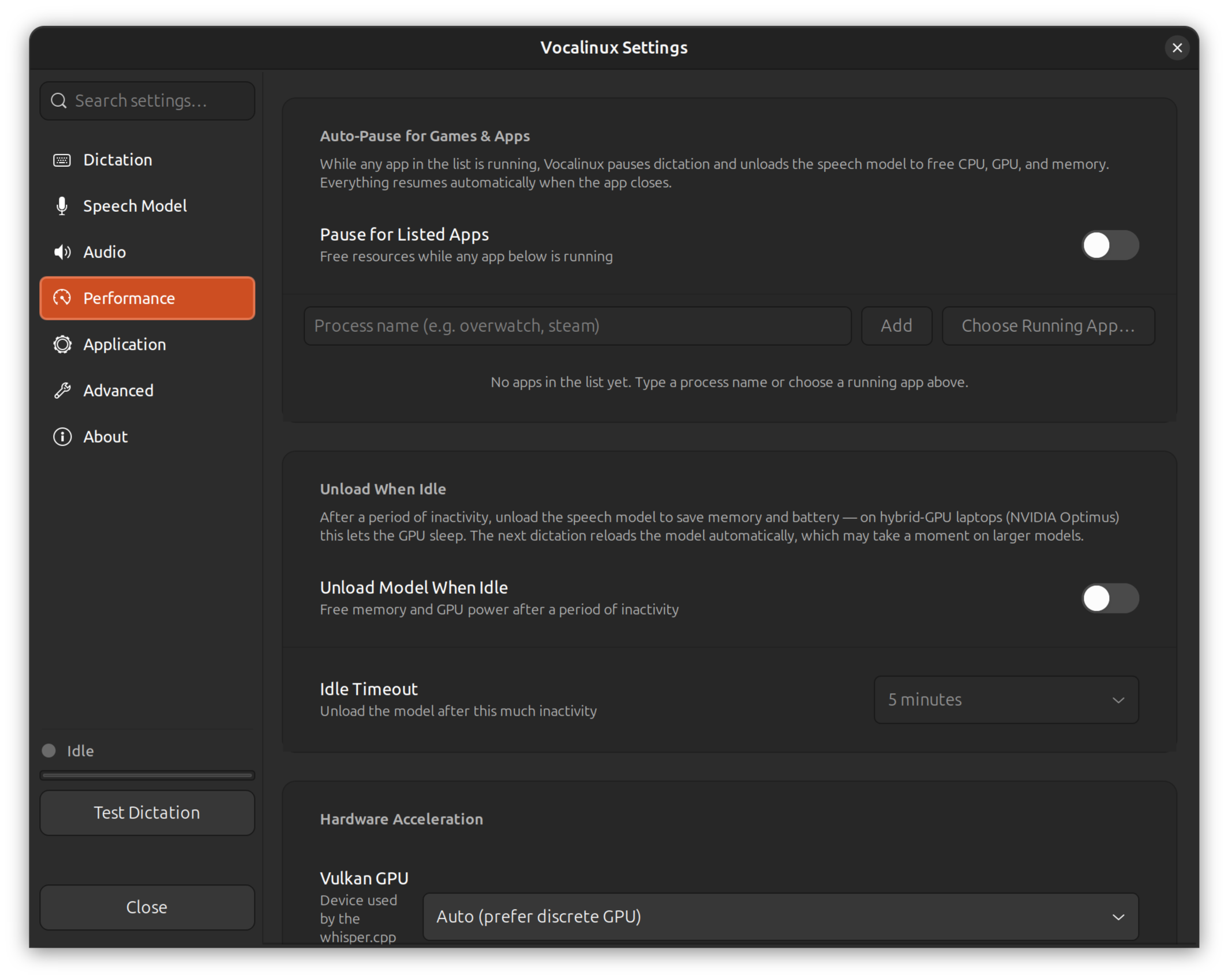
Task: Show the Advanced settings page
Action: pos(147,391)
